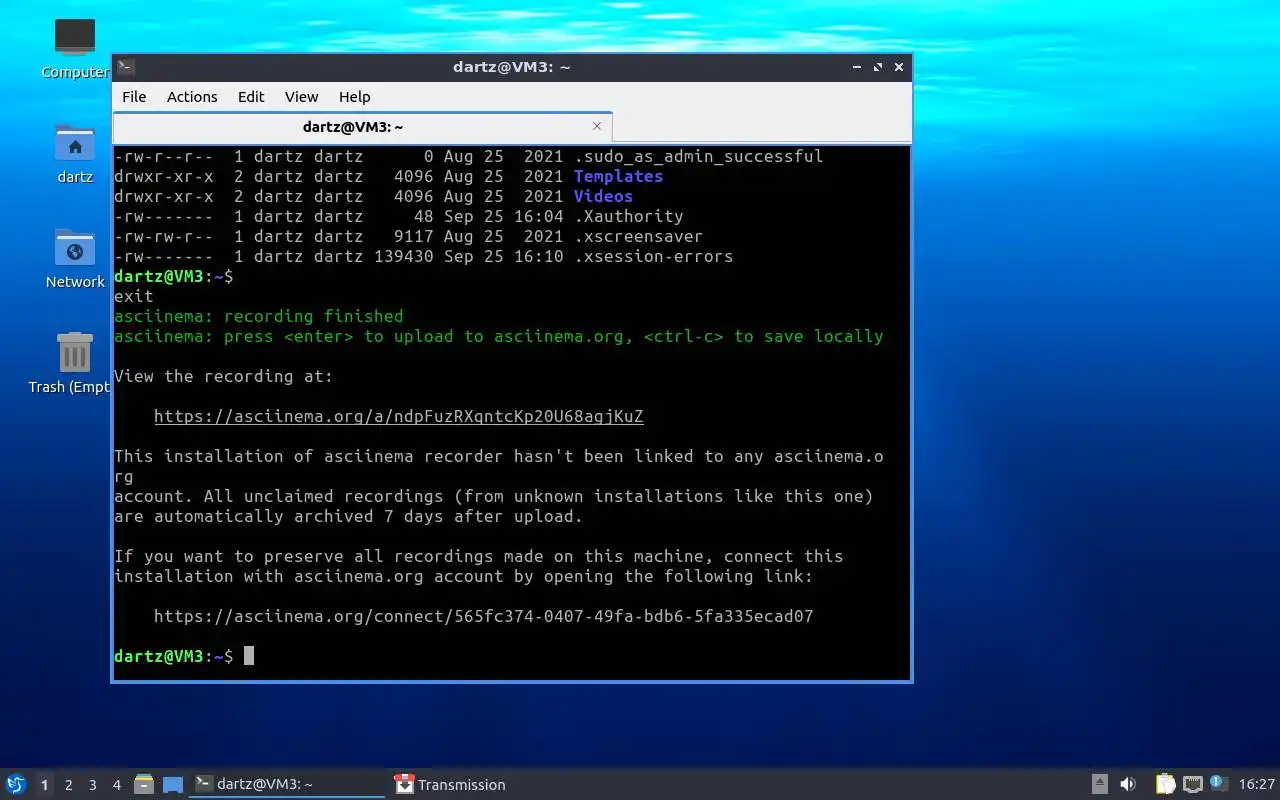
Task: Select the dartz home folder desktop icon
Action: (75, 154)
